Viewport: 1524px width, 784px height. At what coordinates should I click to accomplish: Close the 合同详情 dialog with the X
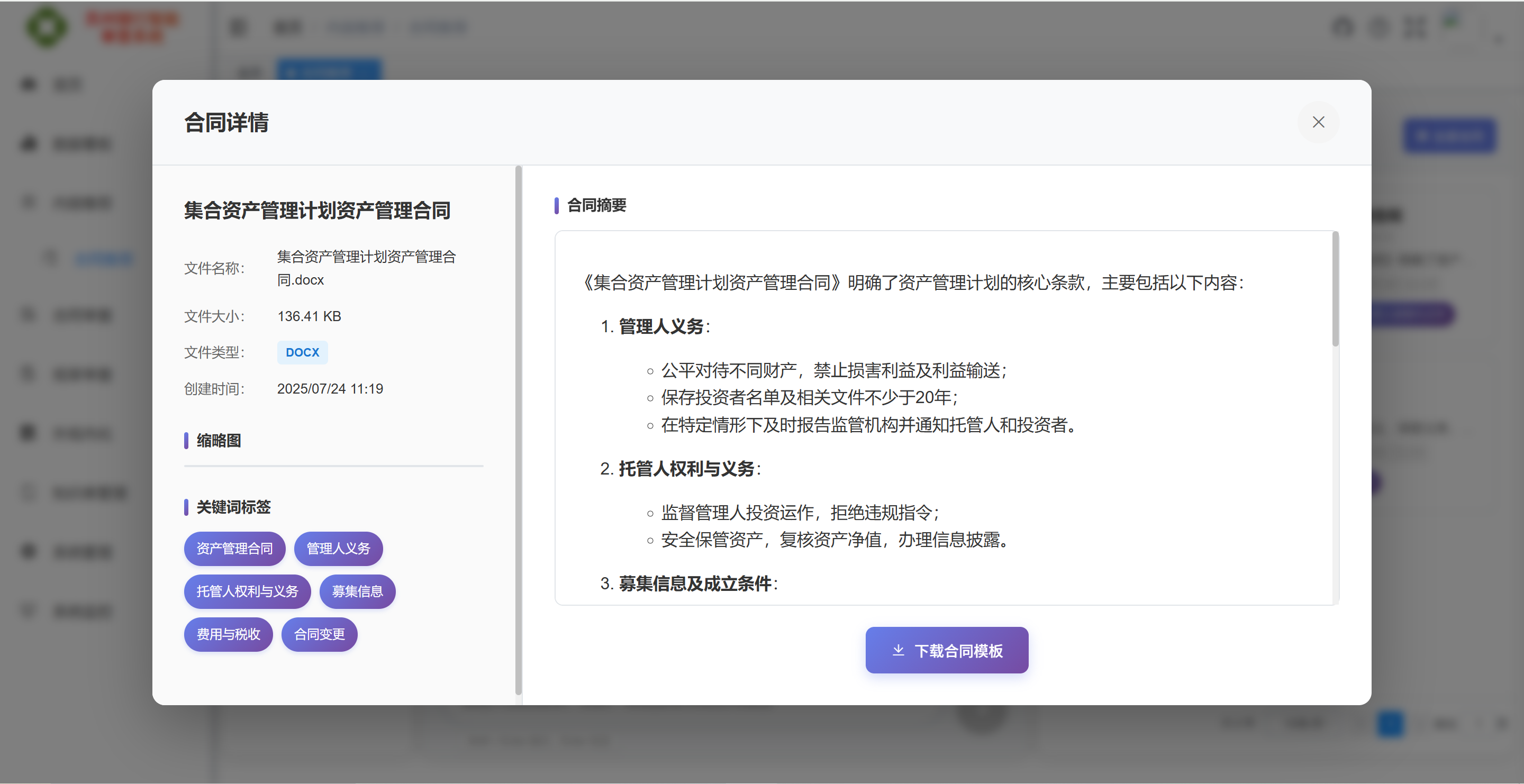click(1318, 122)
